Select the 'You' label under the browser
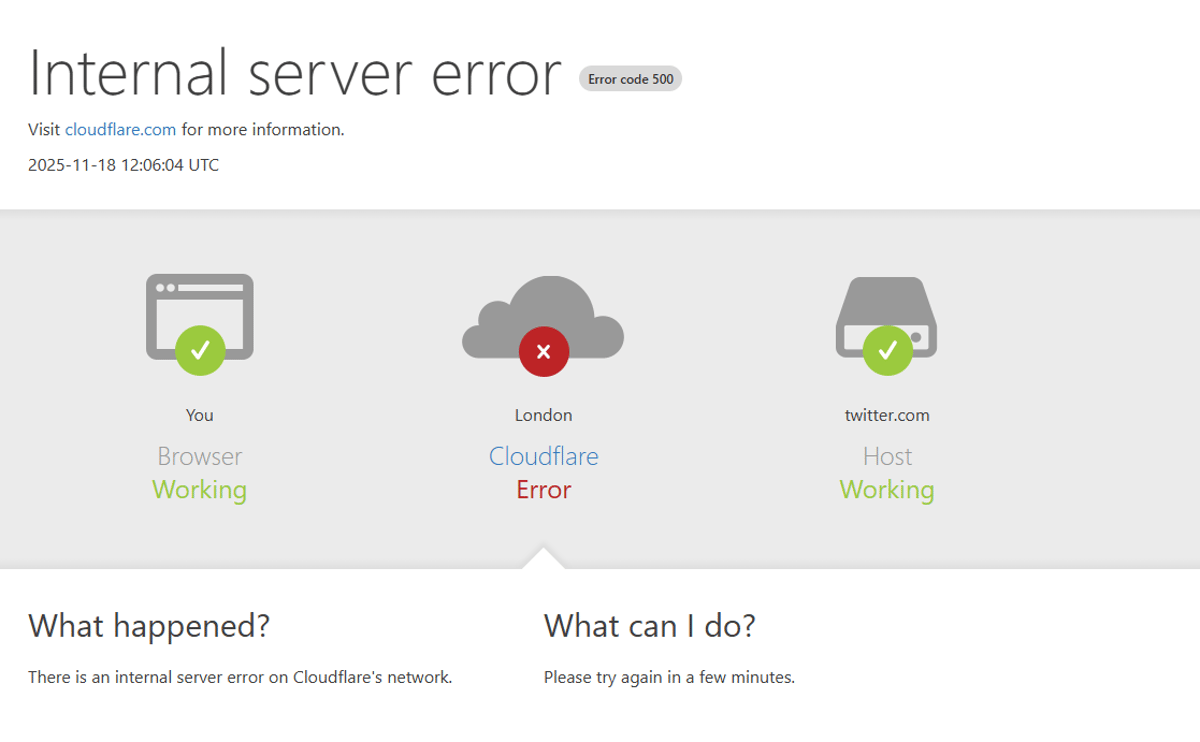 199,414
